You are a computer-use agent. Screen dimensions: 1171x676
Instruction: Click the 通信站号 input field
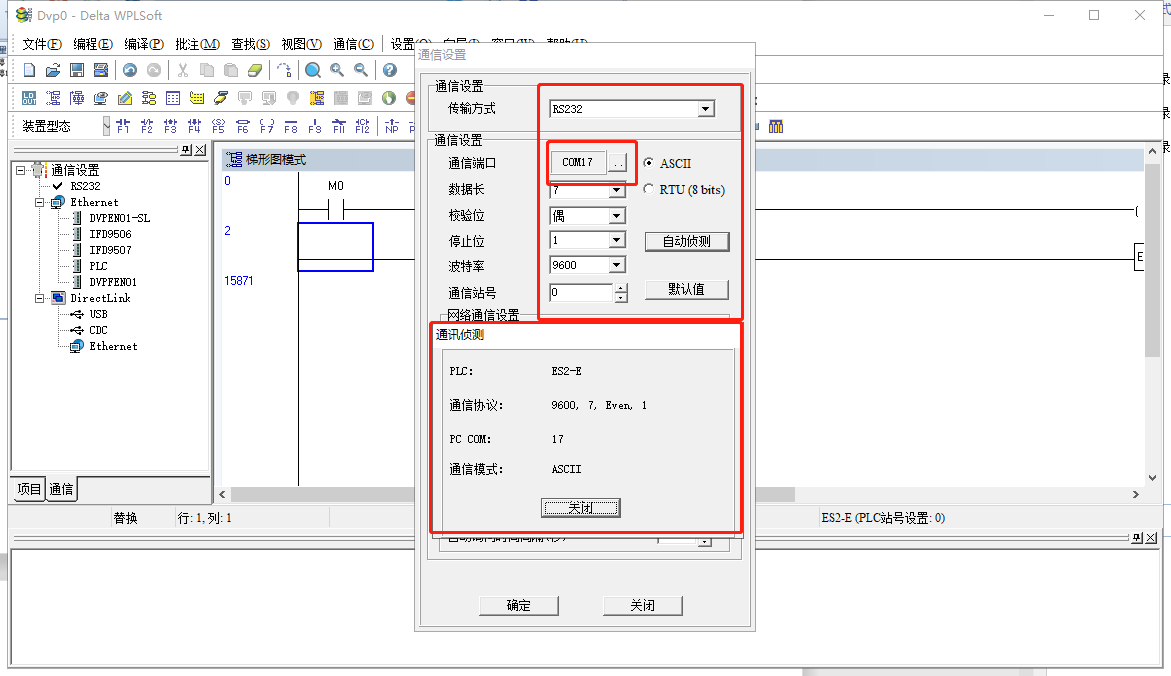pyautogui.click(x=582, y=293)
